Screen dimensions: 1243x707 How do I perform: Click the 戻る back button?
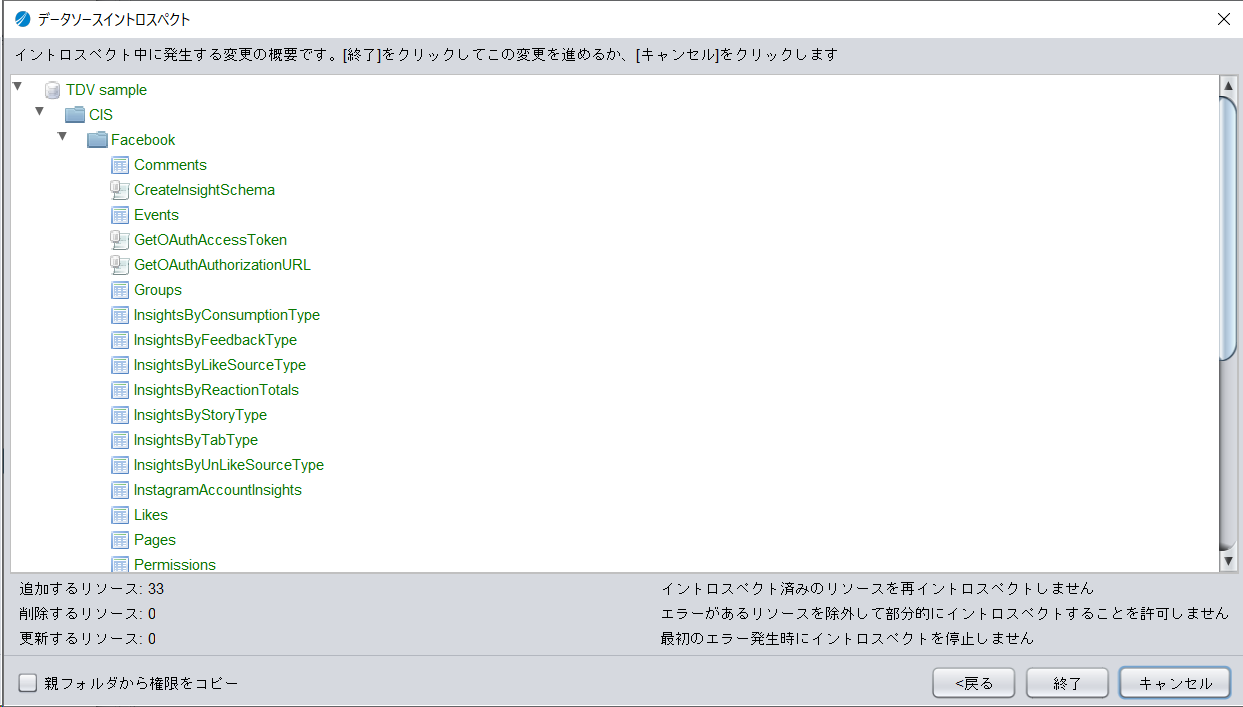click(974, 683)
